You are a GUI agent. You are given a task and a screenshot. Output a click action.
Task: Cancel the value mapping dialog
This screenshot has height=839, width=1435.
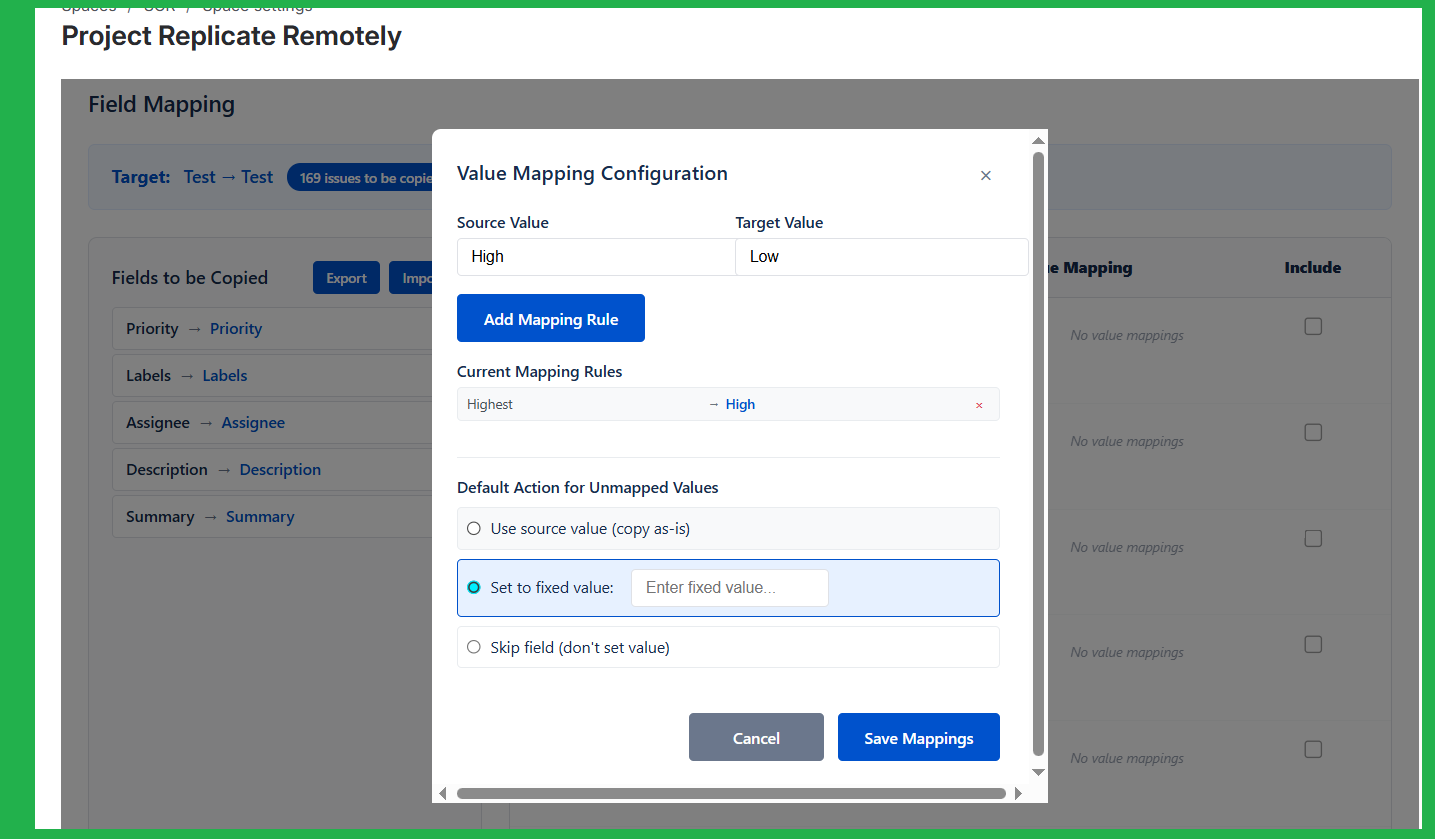(755, 738)
